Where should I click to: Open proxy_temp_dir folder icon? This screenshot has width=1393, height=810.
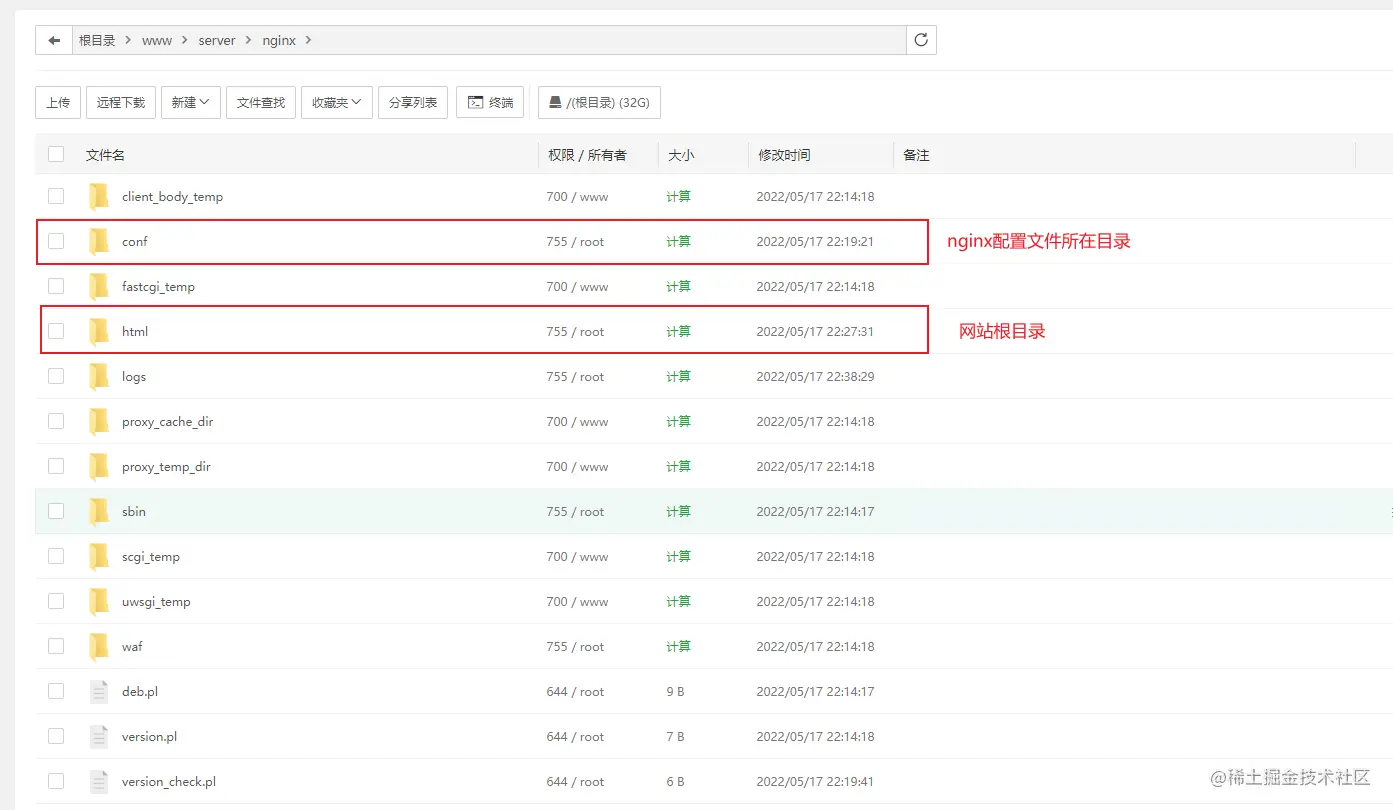[x=98, y=466]
